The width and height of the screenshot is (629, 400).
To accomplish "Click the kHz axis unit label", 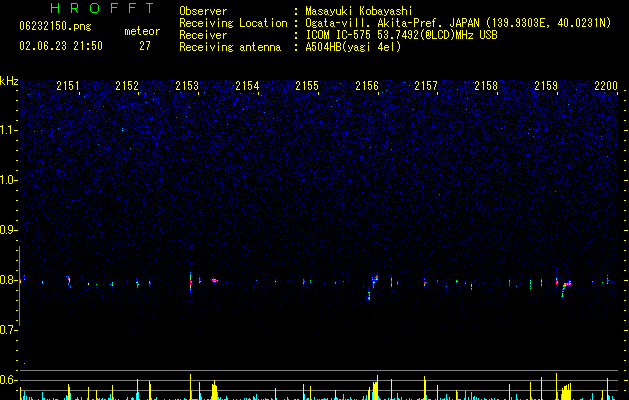I will point(9,81).
